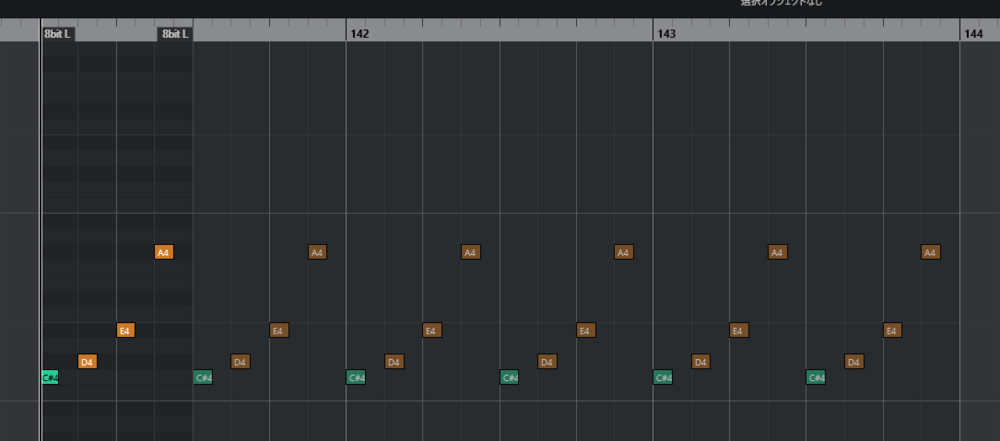Select the bright orange E4 note
1000x441 pixels.
125,330
